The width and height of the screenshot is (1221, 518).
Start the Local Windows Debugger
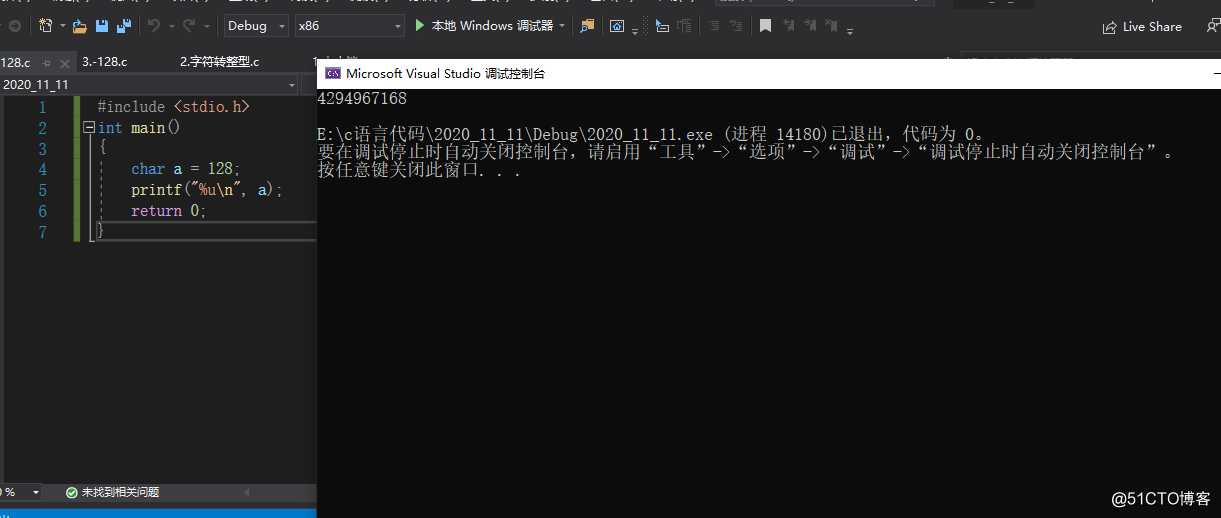coord(484,26)
